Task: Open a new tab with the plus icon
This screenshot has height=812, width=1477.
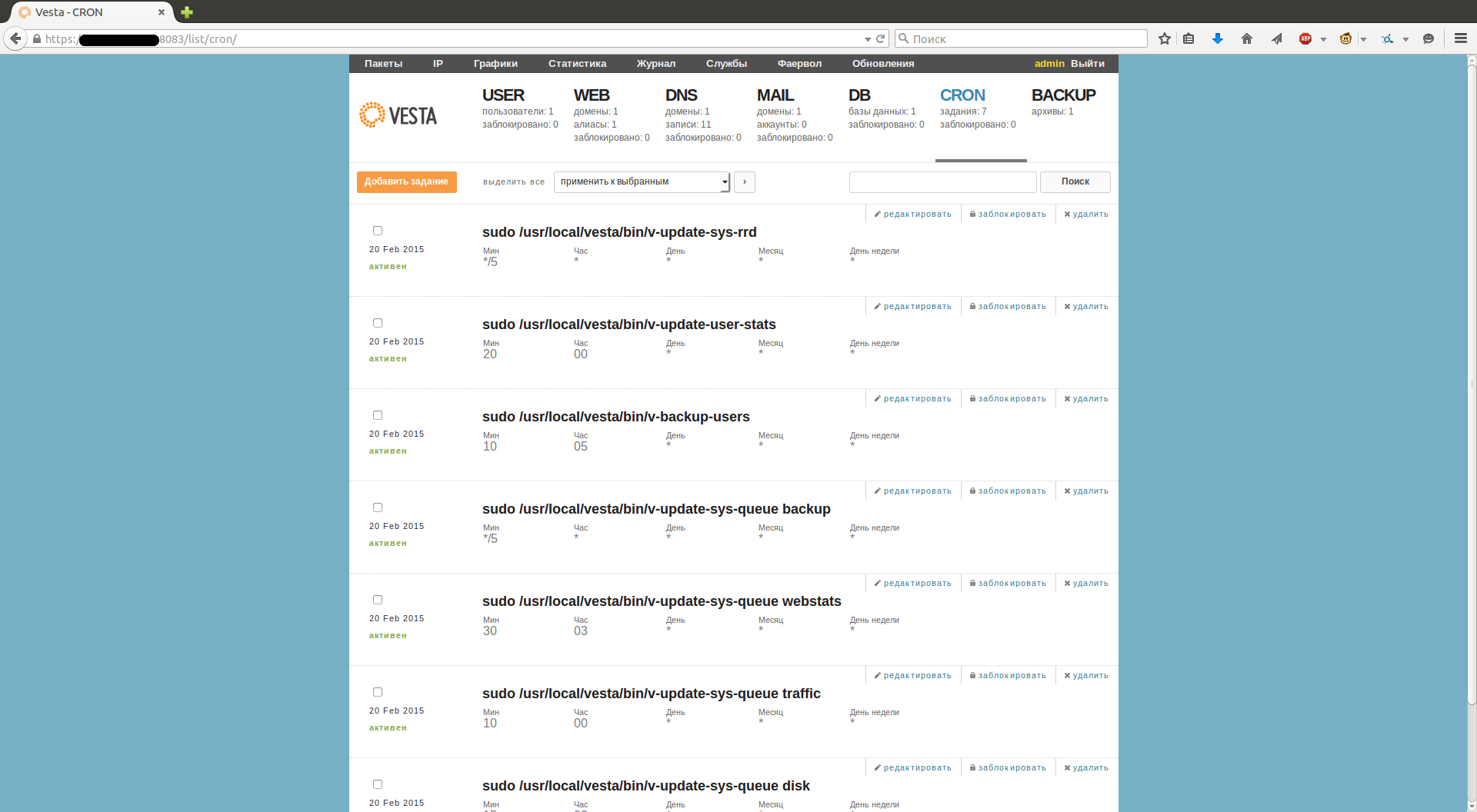Action: [187, 12]
